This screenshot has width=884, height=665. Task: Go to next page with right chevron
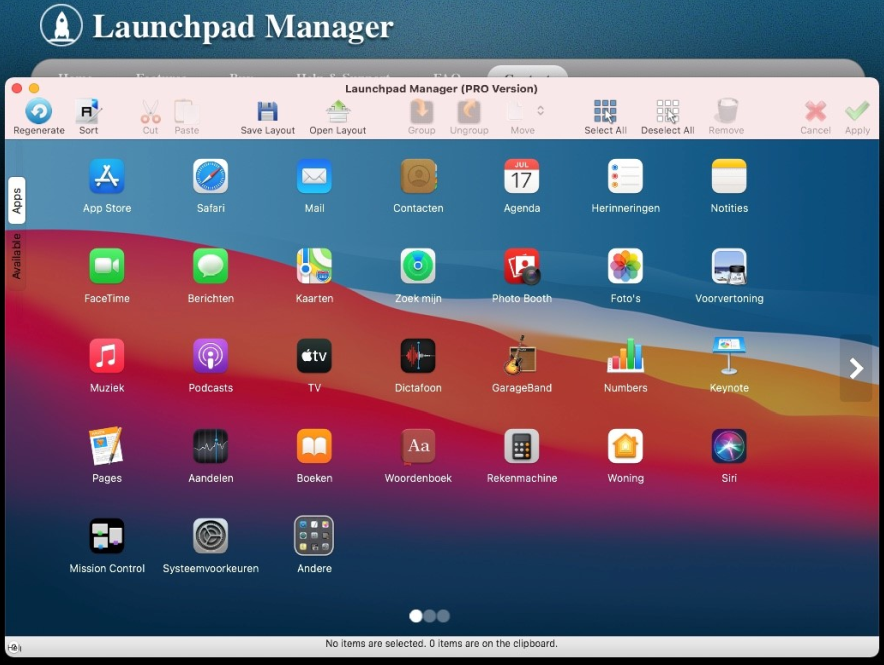(x=856, y=368)
